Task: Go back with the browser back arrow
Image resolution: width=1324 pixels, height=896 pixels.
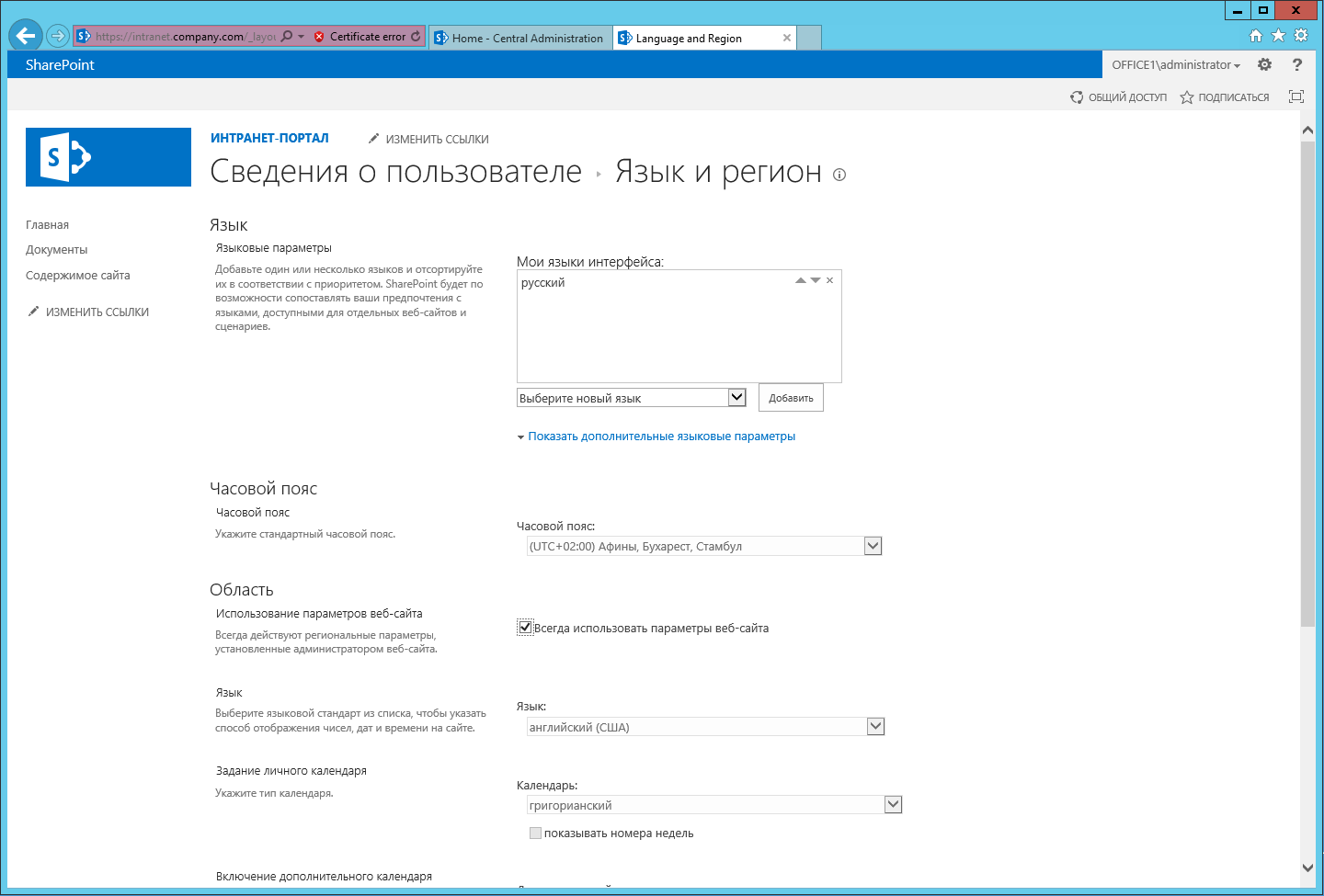Action: [x=26, y=36]
